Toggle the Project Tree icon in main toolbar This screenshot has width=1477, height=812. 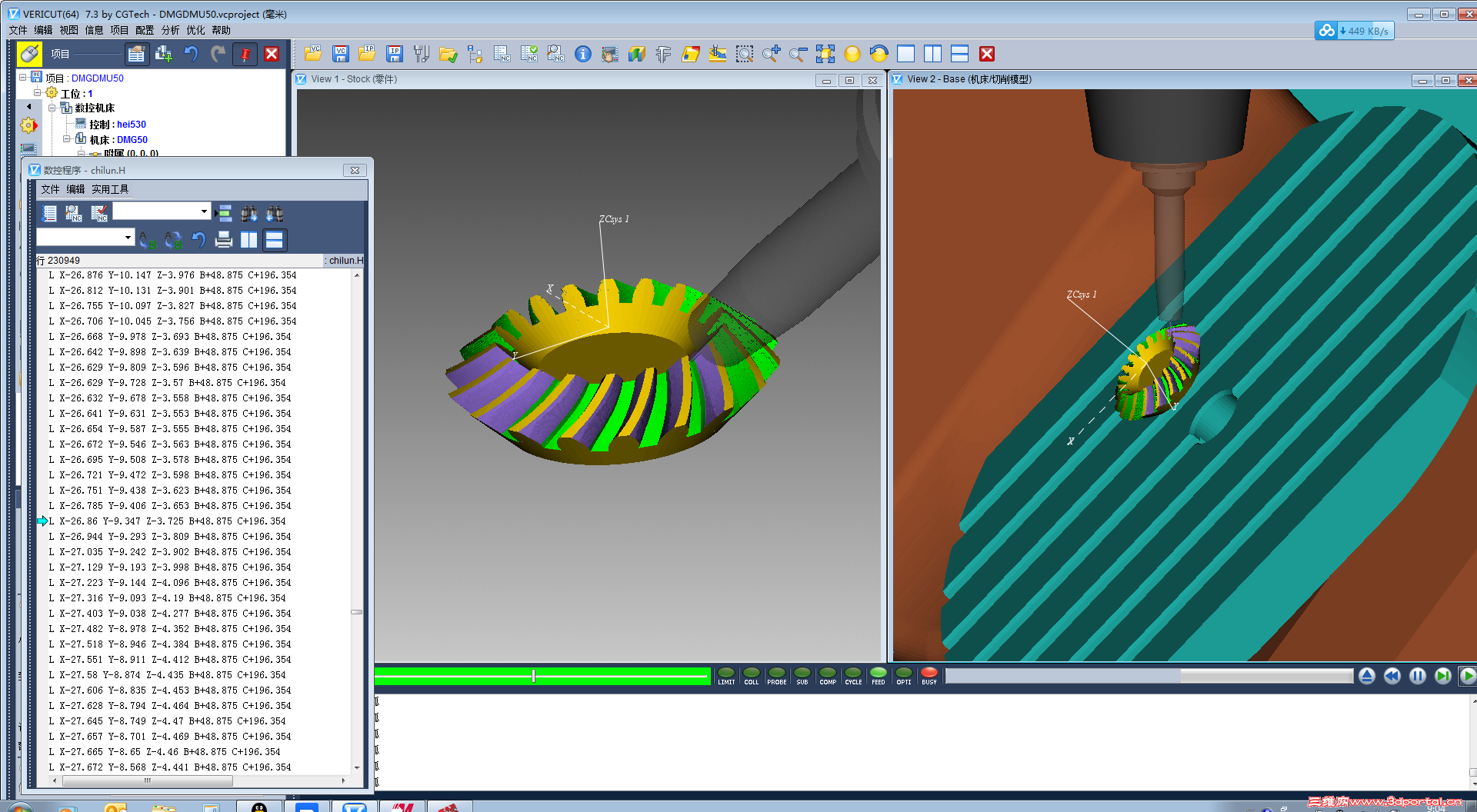(475, 54)
